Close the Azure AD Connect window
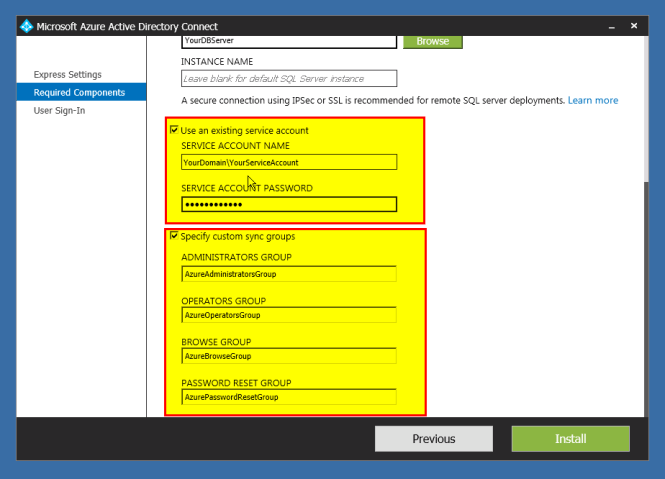 pyautogui.click(x=634, y=26)
